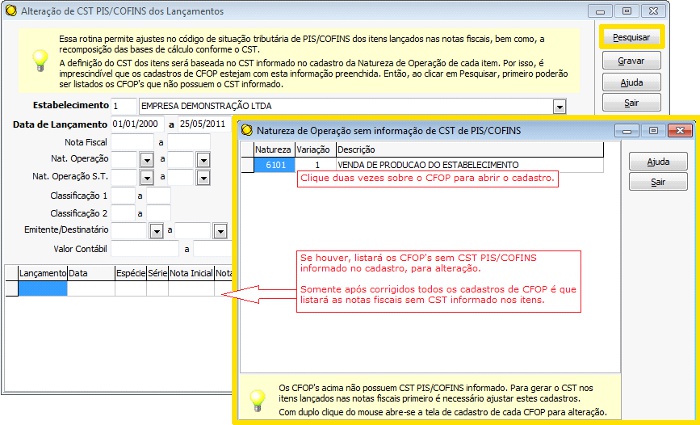Screen dimensions: 700x425
Task: Open Ajuda in the Alteração de CST window
Action: point(631,83)
